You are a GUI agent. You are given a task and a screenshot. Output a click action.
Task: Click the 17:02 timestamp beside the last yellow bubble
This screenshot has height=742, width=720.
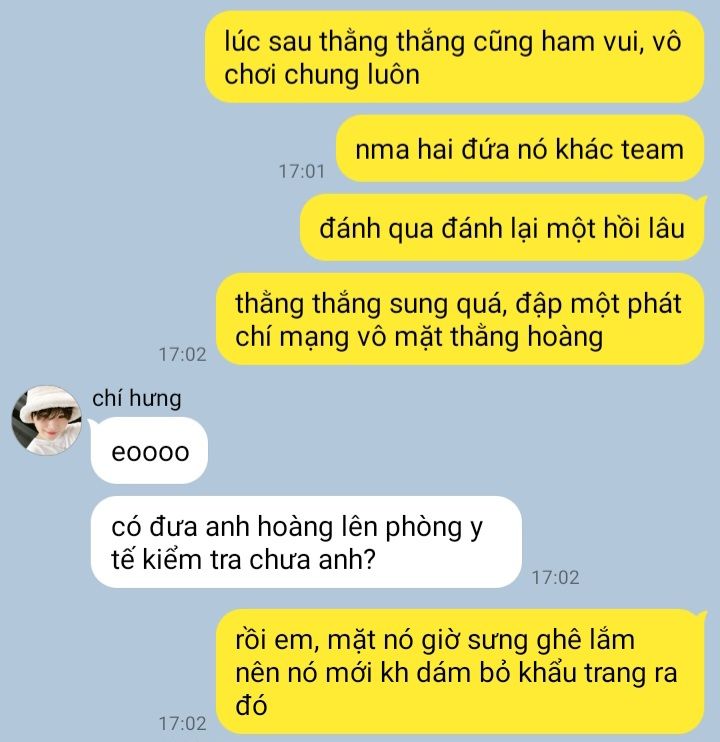pyautogui.click(x=183, y=724)
